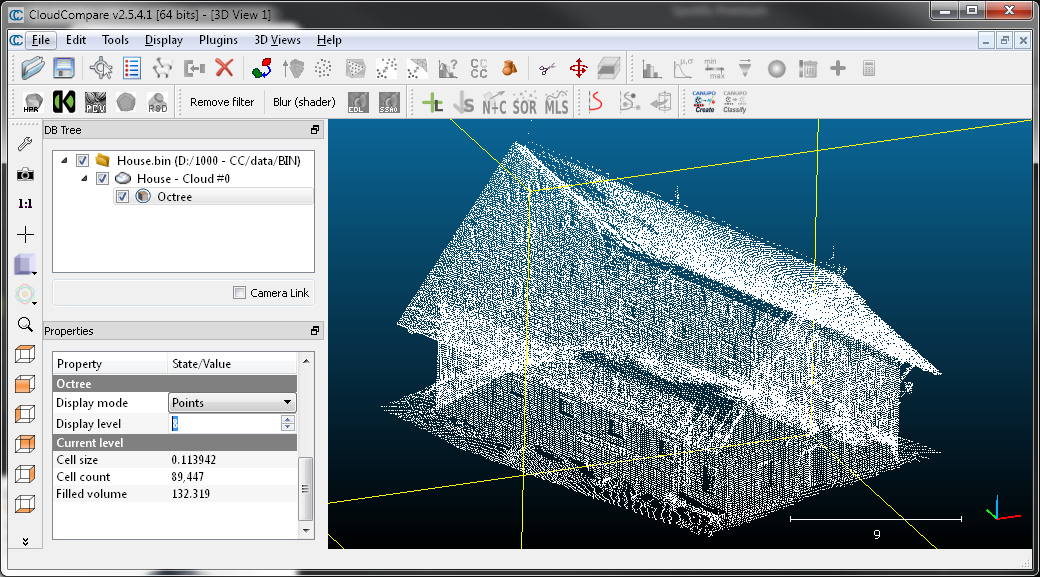Set zoom to 1:1 in left sidebar
Screen dimensions: 1040x577
tap(25, 203)
